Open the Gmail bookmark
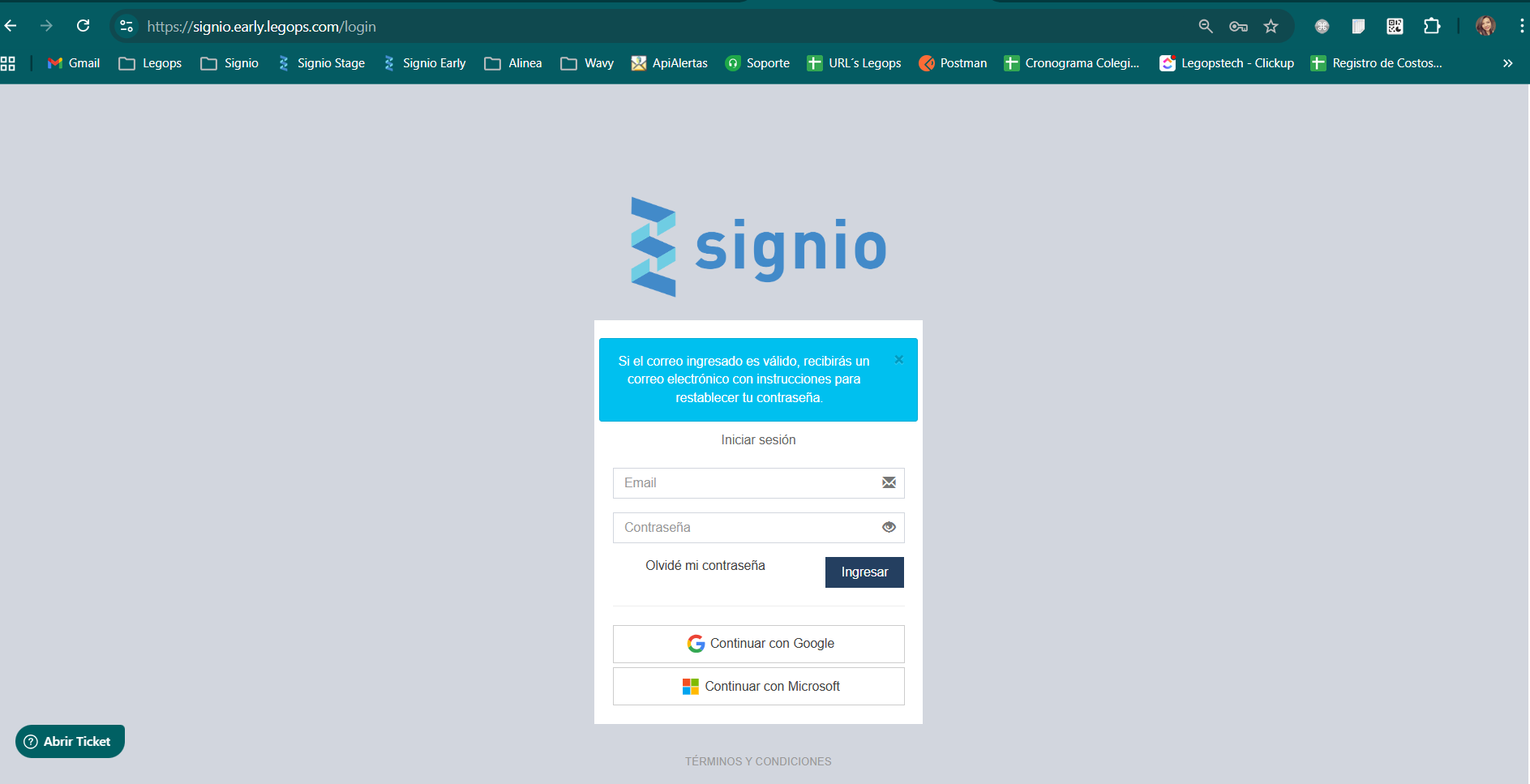The height and width of the screenshot is (784, 1530). click(74, 63)
